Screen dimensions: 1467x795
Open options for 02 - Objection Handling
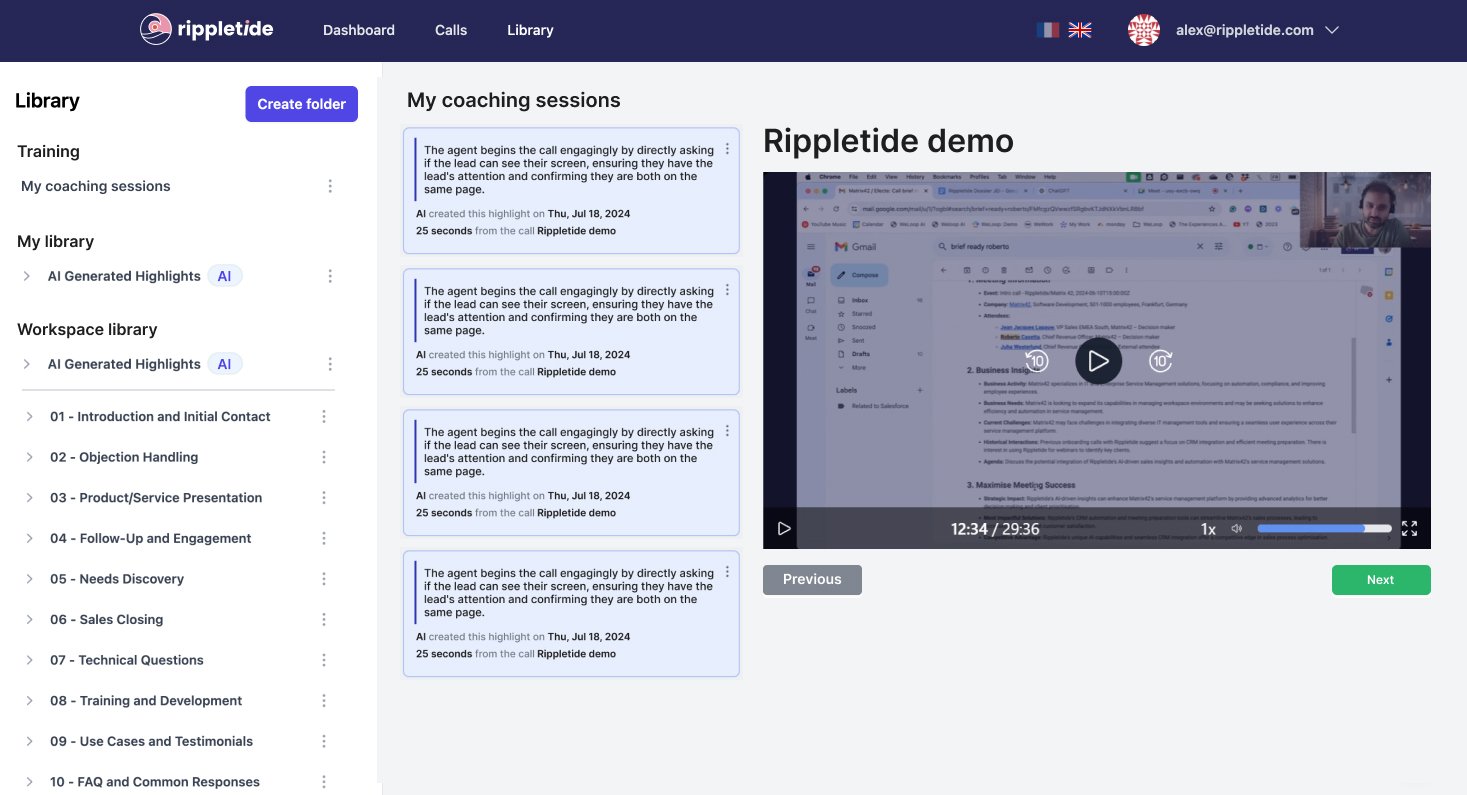coord(324,457)
